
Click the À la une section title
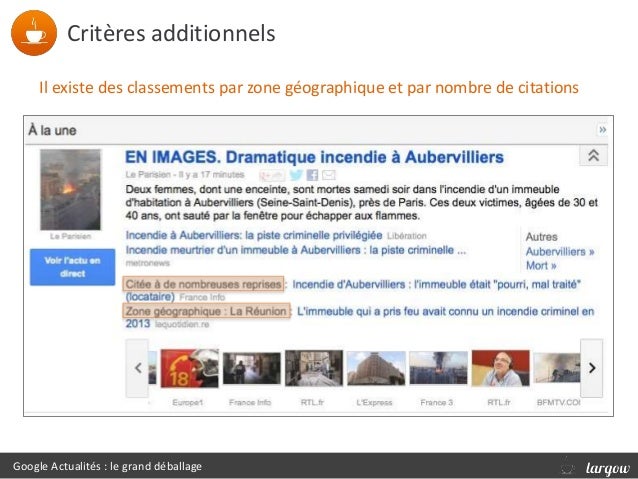[x=52, y=130]
